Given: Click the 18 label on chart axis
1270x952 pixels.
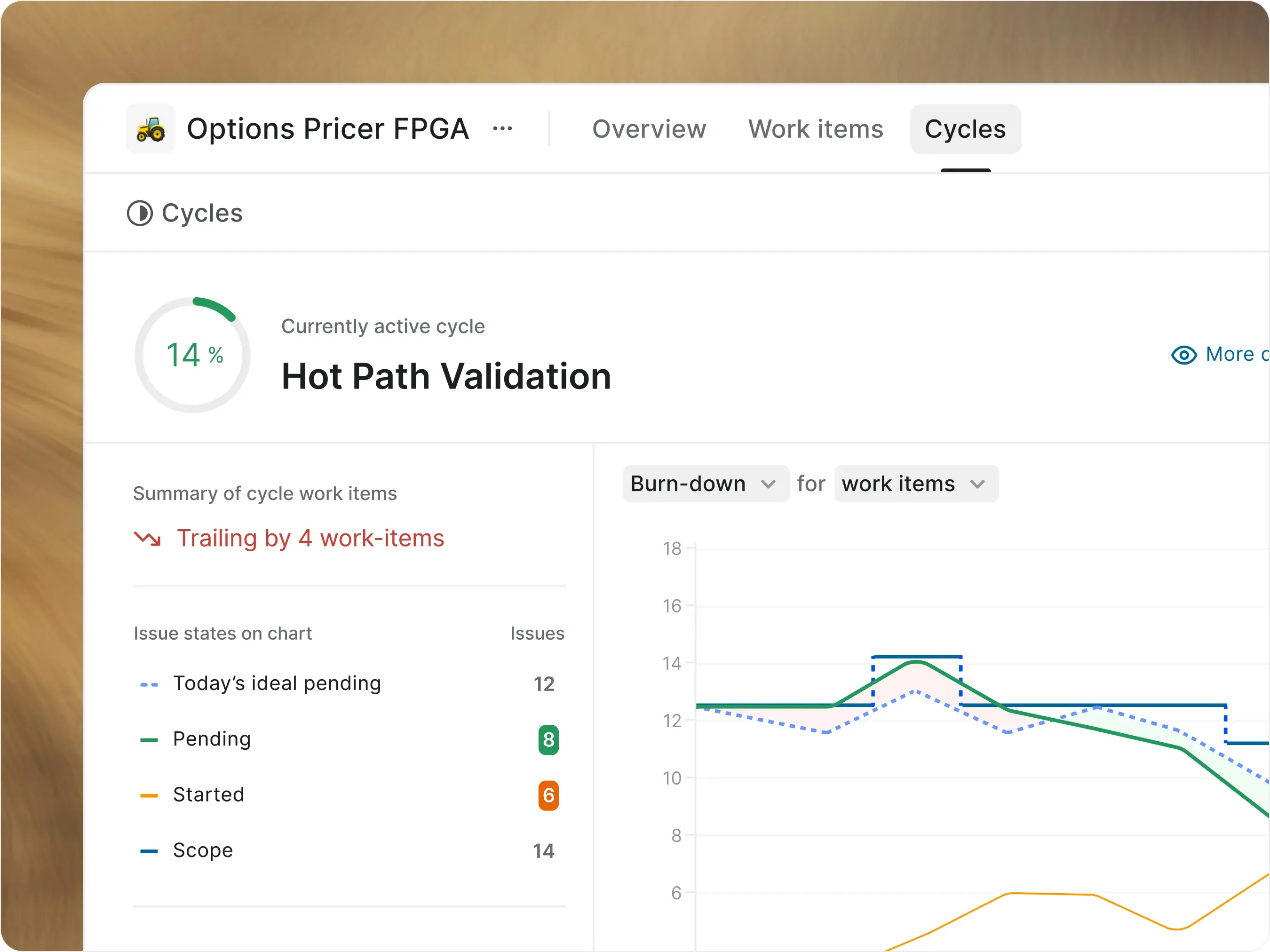Looking at the screenshot, I should click(672, 549).
